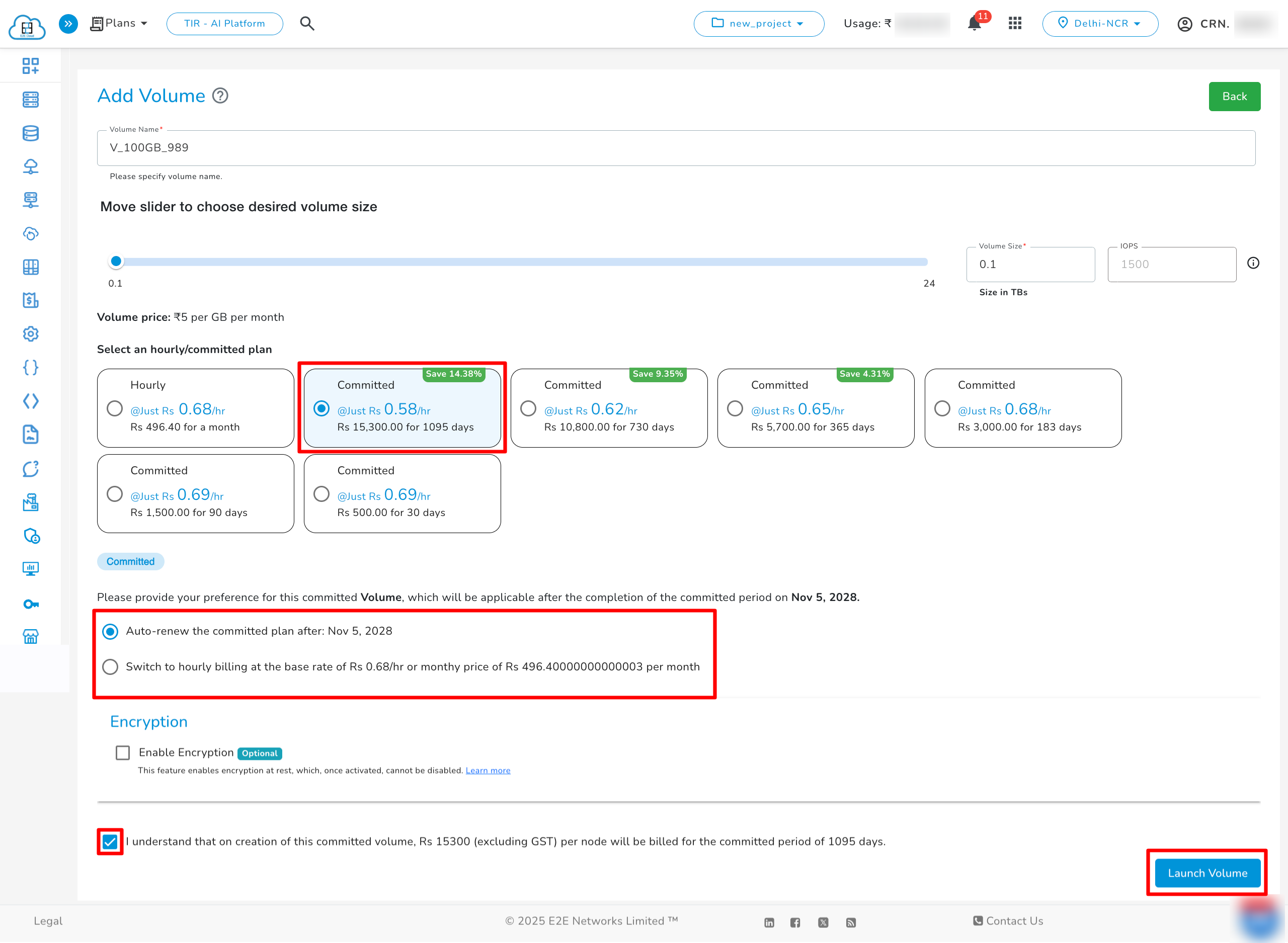This screenshot has width=1288, height=943.
Task: Expand sidebar with double-chevron icon
Action: (x=68, y=24)
